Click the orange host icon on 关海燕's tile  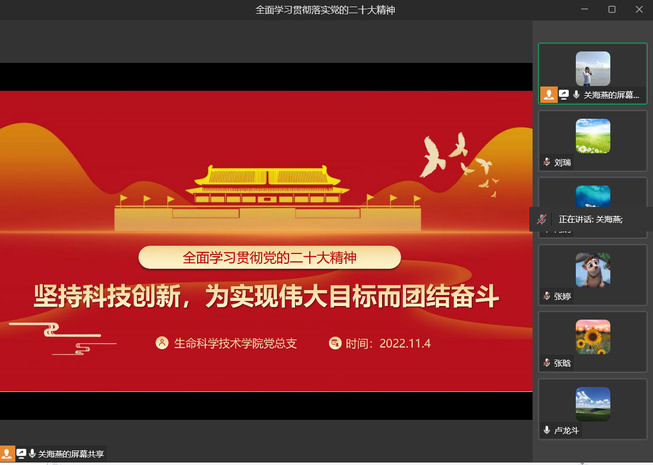[549, 95]
